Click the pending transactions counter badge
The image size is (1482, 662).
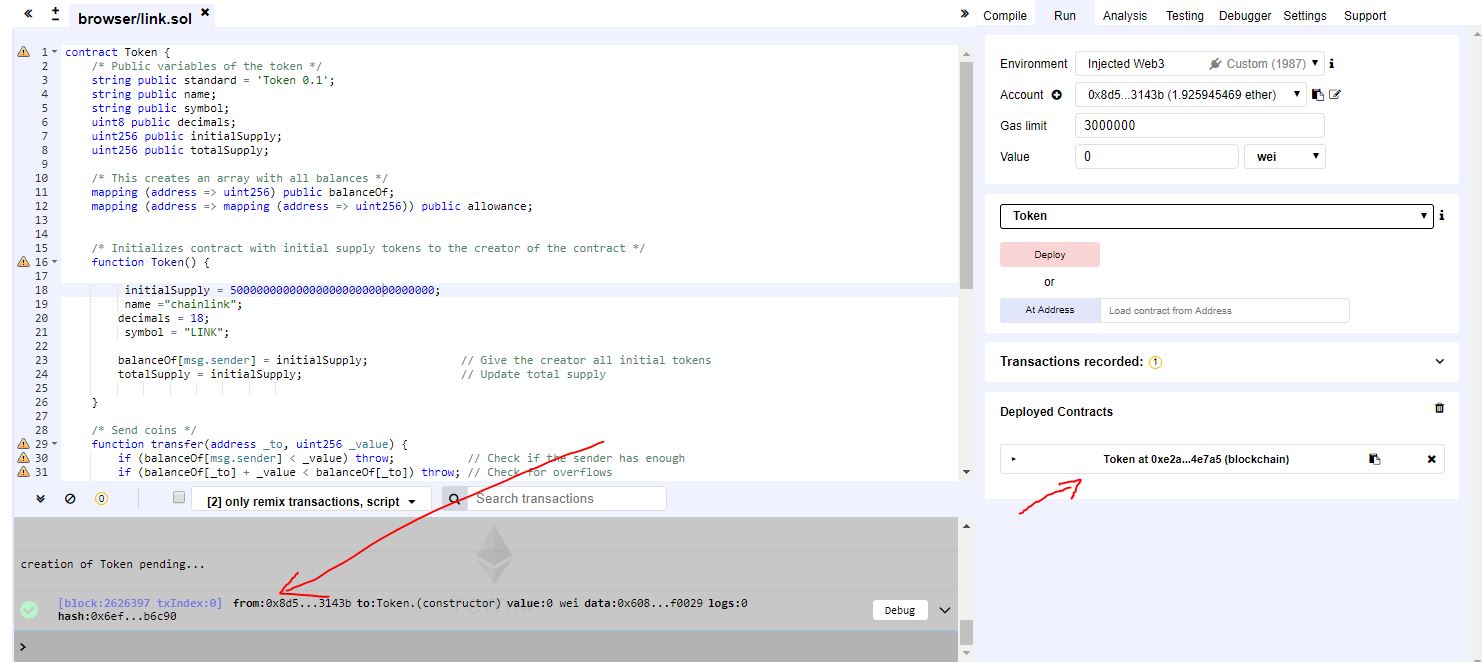101,498
